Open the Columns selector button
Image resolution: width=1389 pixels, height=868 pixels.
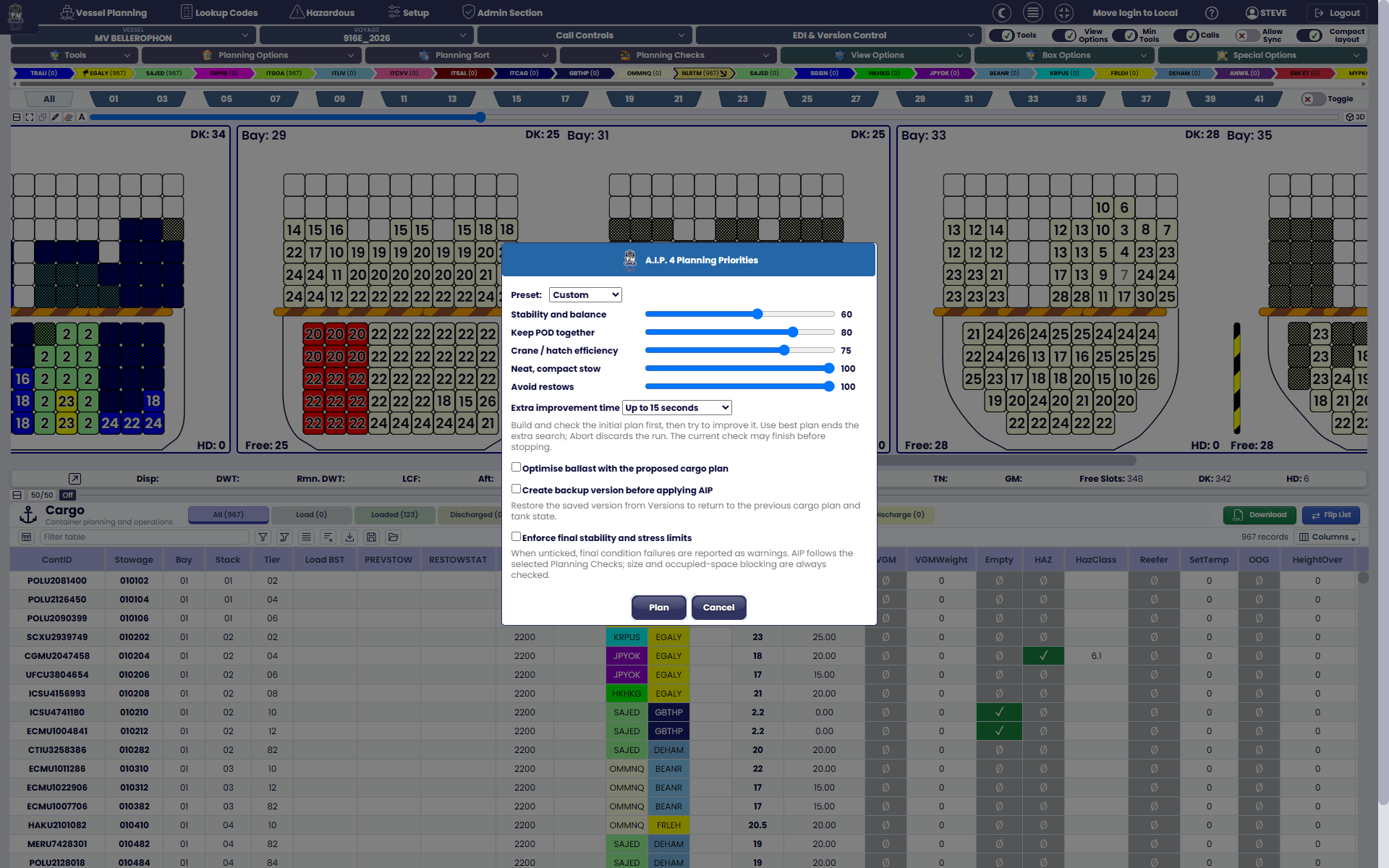(1328, 537)
